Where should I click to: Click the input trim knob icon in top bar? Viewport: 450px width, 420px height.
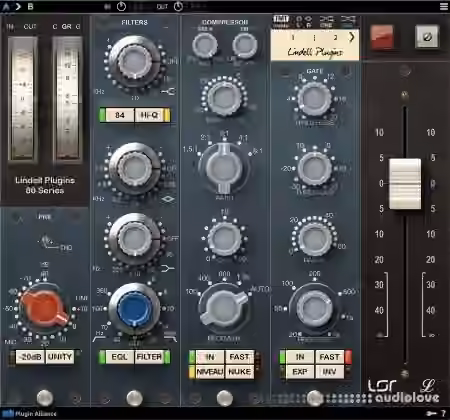tap(121, 7)
